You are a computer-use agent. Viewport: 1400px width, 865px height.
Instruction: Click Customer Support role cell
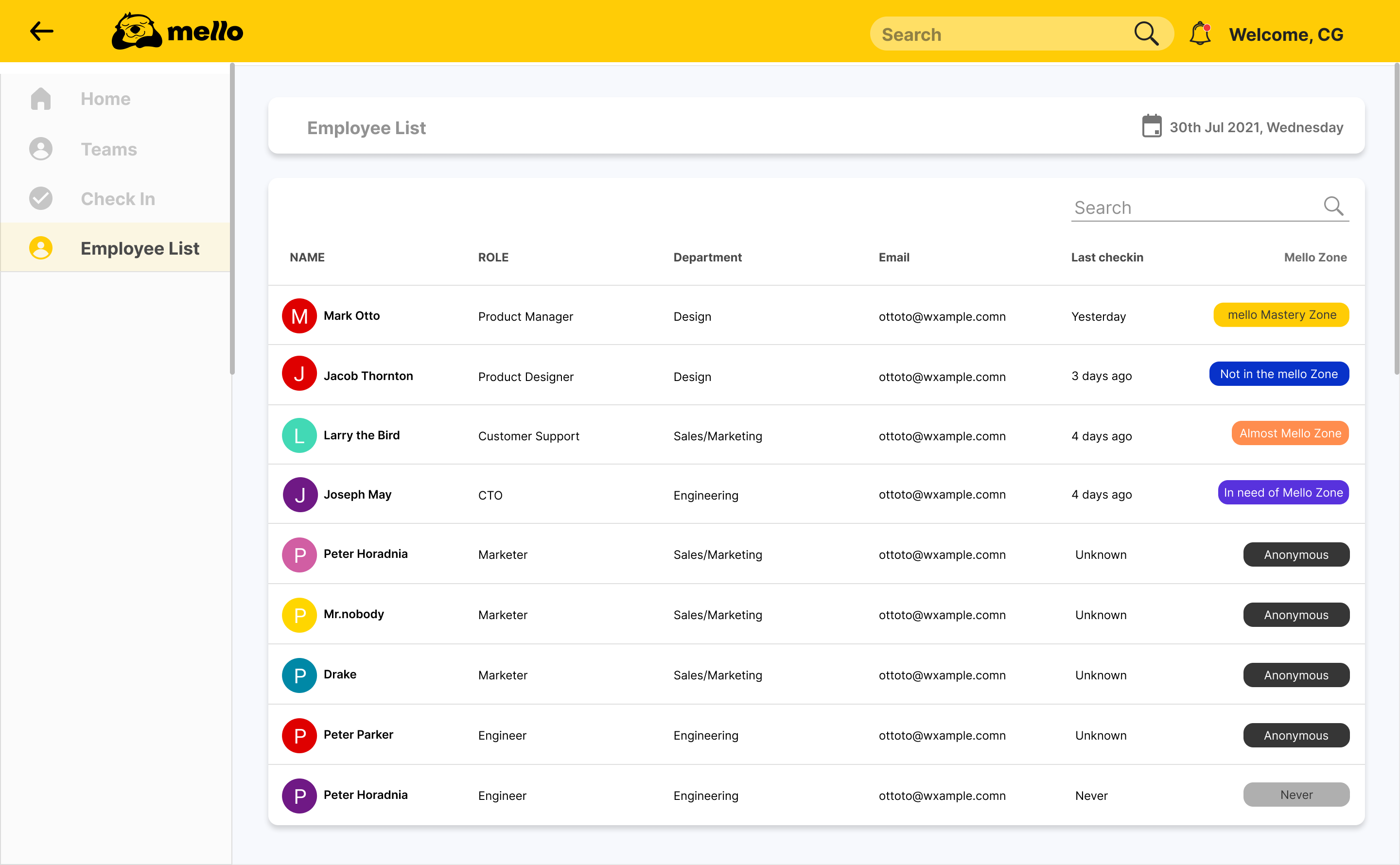[529, 436]
